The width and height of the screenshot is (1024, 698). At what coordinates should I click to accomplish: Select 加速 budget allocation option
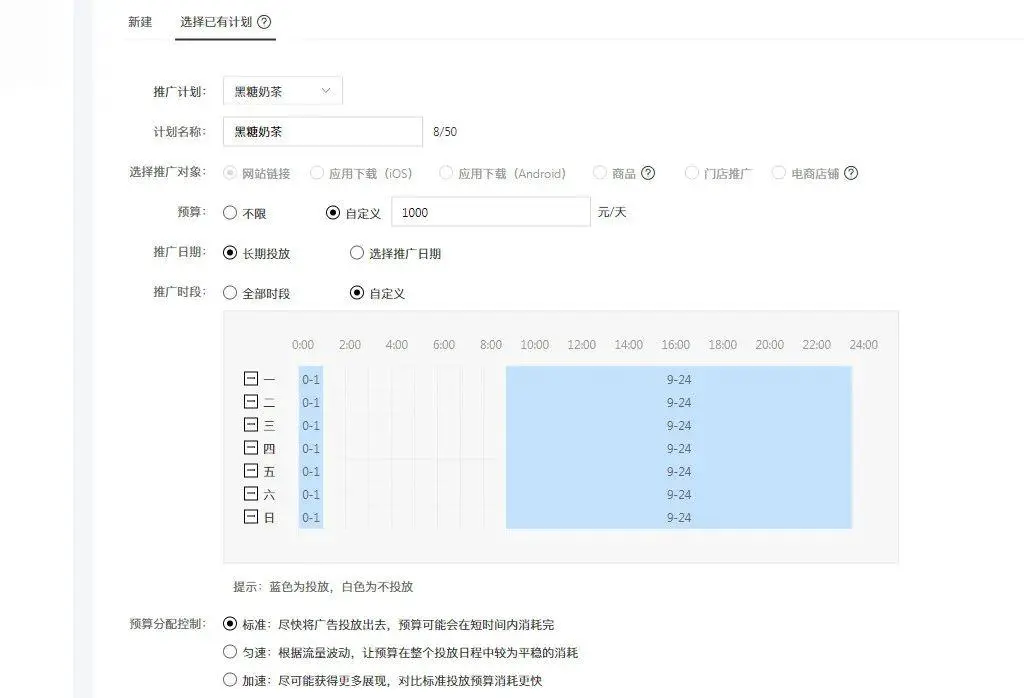(230, 680)
